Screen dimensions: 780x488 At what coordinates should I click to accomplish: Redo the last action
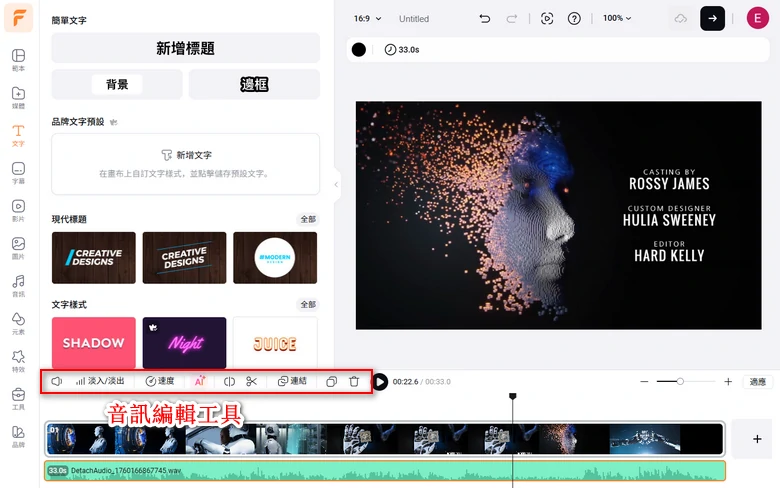tap(512, 19)
